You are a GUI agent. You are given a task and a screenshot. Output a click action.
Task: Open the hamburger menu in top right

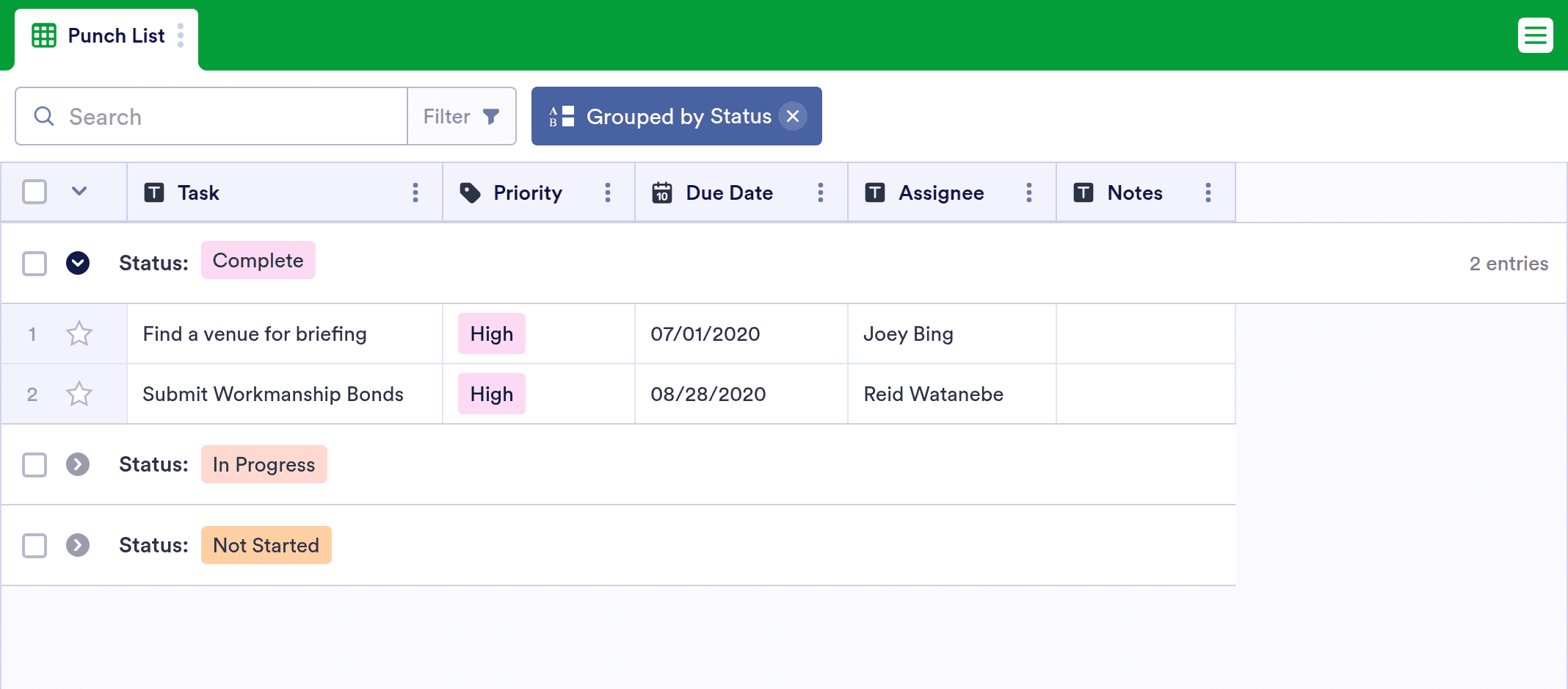coord(1535,35)
